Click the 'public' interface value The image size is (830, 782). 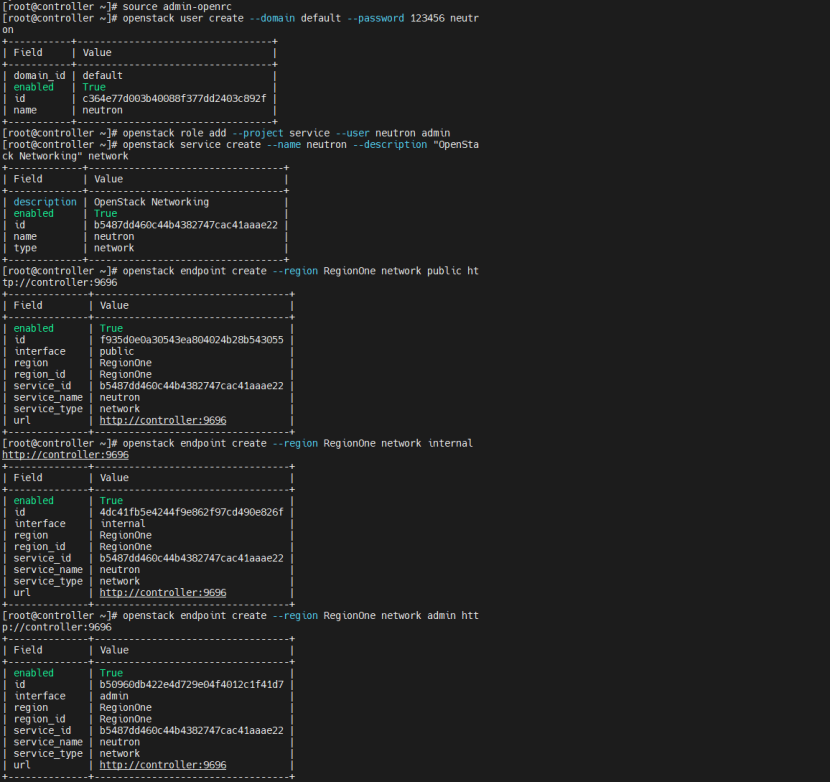pyautogui.click(x=117, y=352)
